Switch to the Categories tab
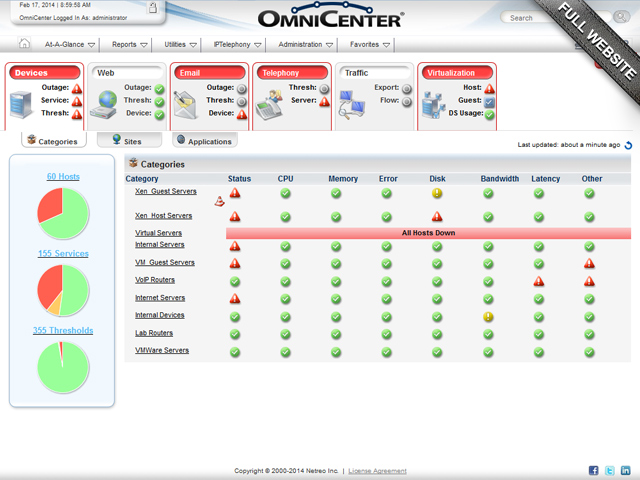Image resolution: width=640 pixels, height=480 pixels. (53, 140)
